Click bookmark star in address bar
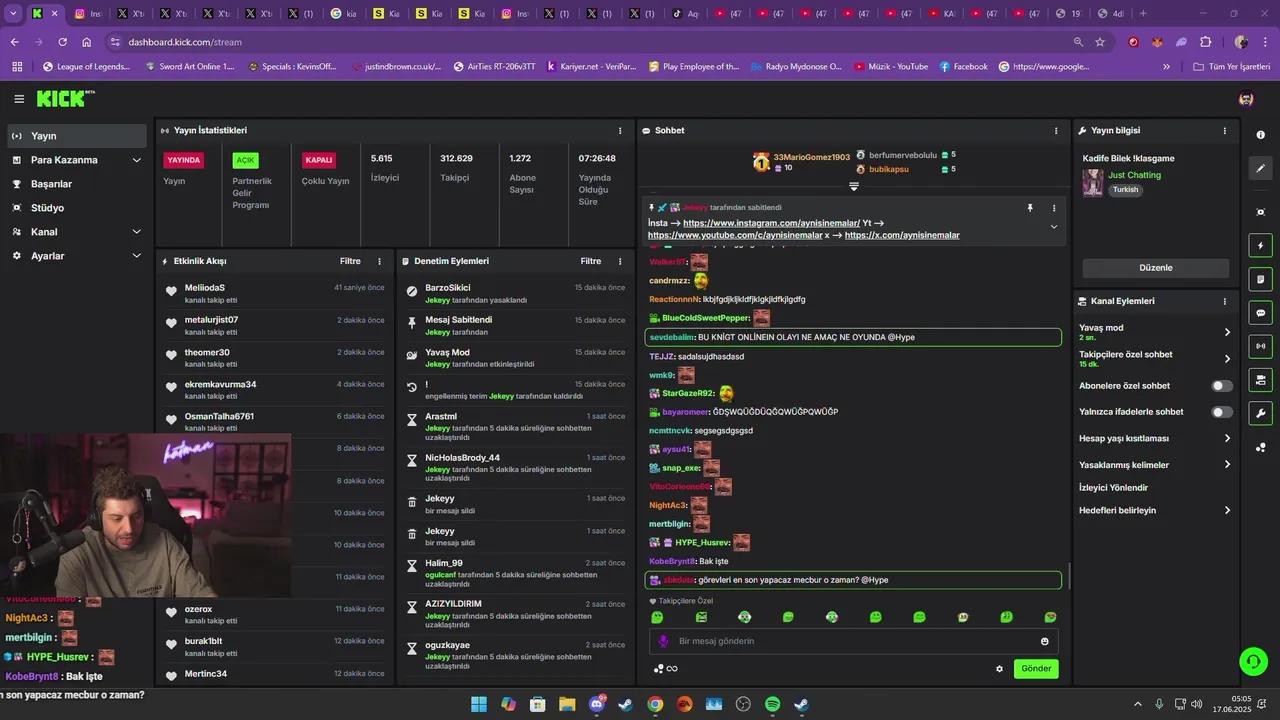1280x720 pixels. click(1100, 42)
